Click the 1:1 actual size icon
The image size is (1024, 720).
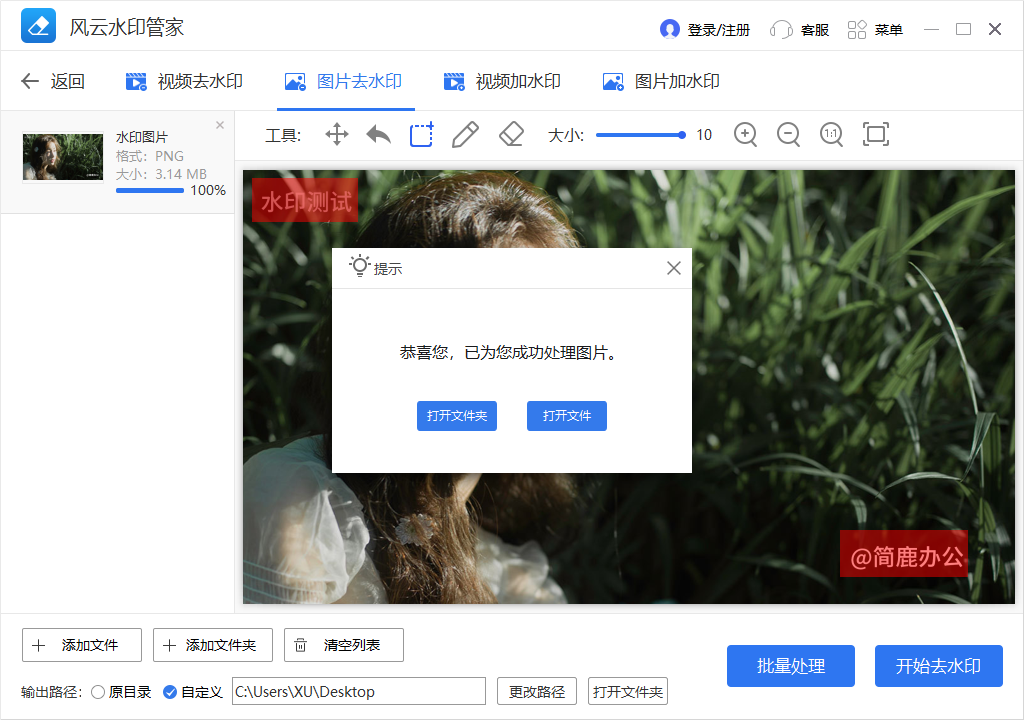point(831,134)
